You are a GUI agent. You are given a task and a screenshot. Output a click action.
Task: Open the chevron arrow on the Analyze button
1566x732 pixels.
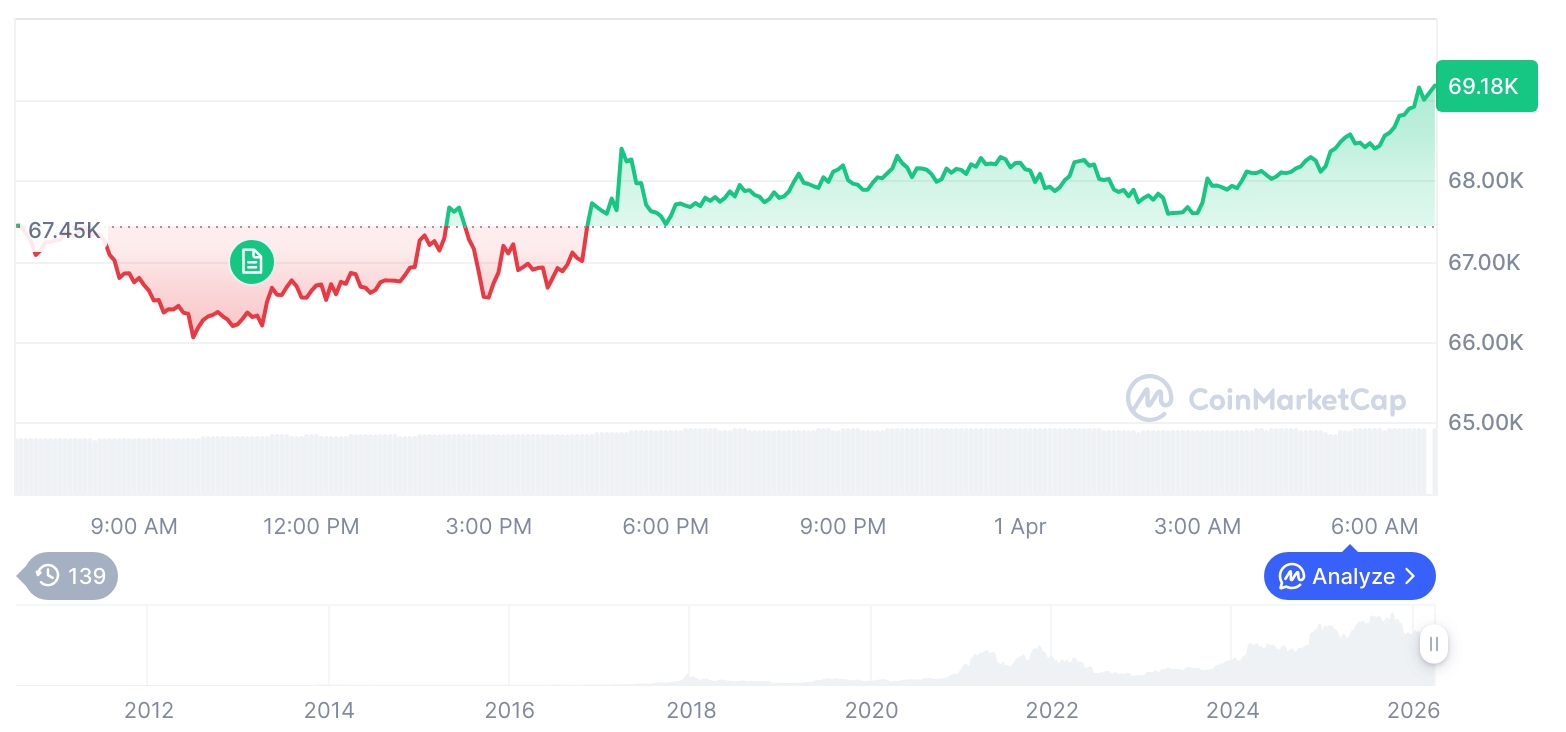point(1411,577)
